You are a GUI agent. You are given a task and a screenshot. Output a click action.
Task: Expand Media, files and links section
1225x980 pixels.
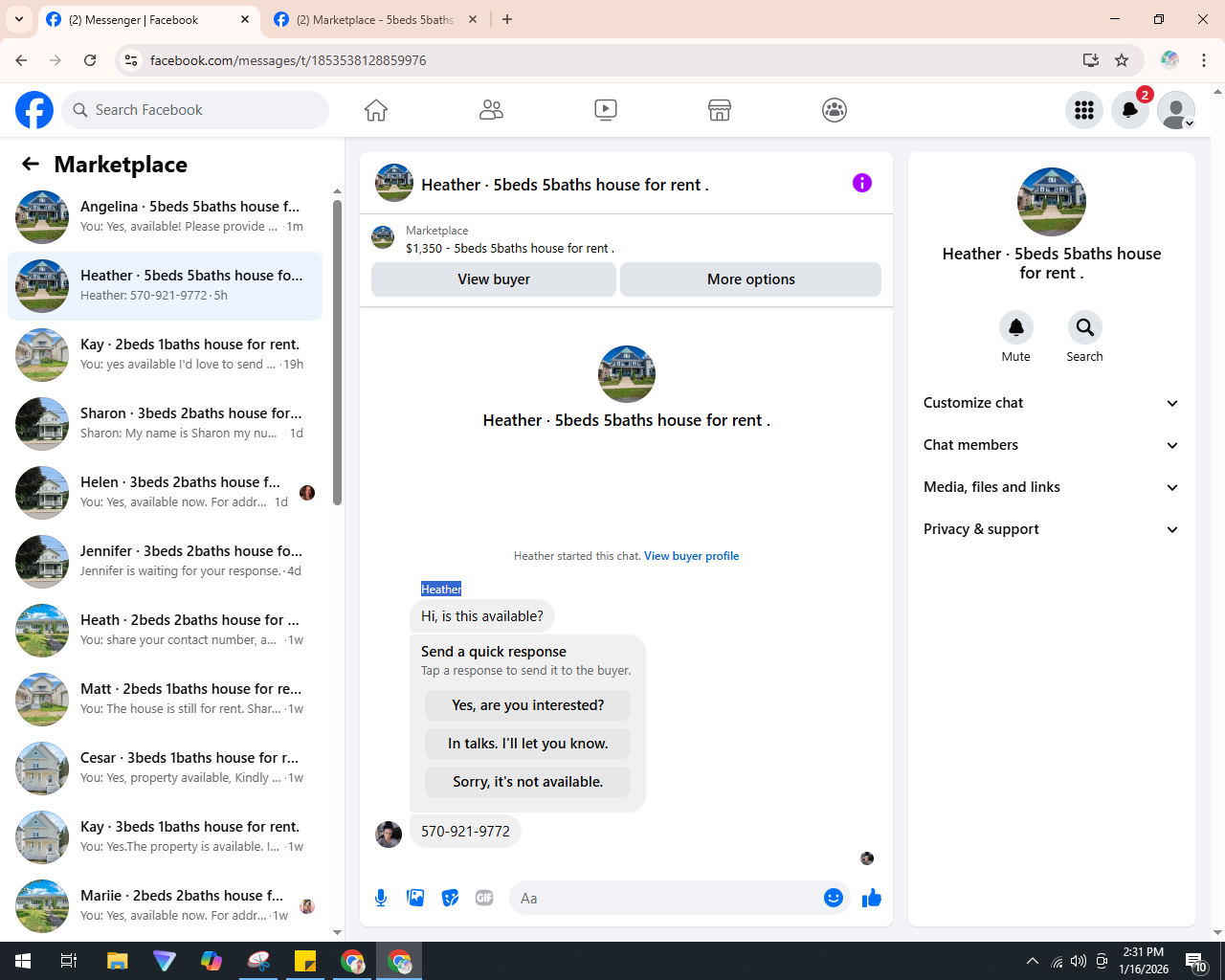point(1052,487)
